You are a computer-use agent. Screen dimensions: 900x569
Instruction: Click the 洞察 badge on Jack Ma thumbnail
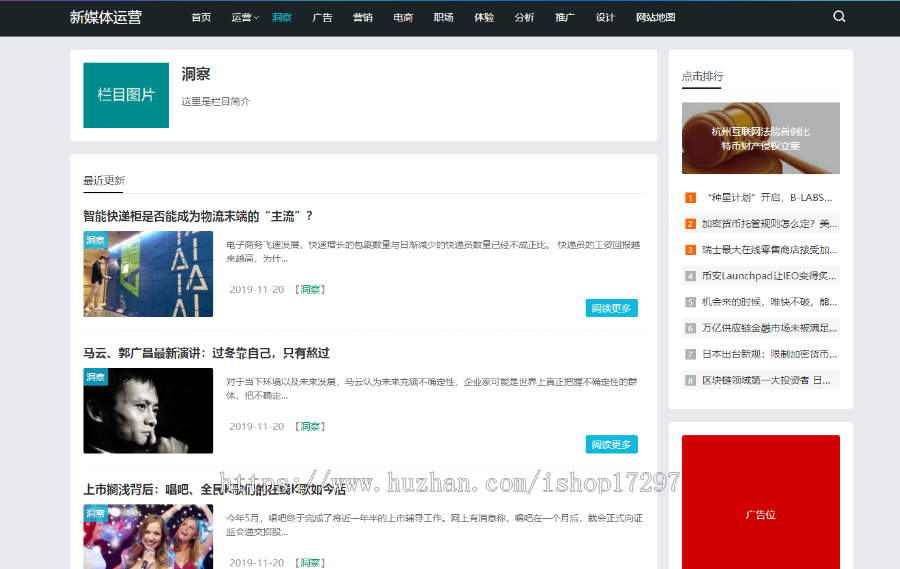[96, 377]
